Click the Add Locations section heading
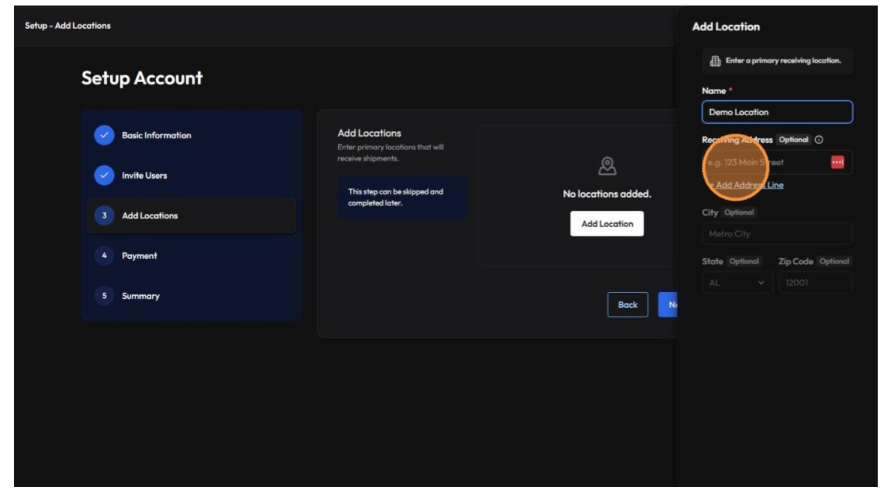The width and height of the screenshot is (891, 495). (x=369, y=133)
